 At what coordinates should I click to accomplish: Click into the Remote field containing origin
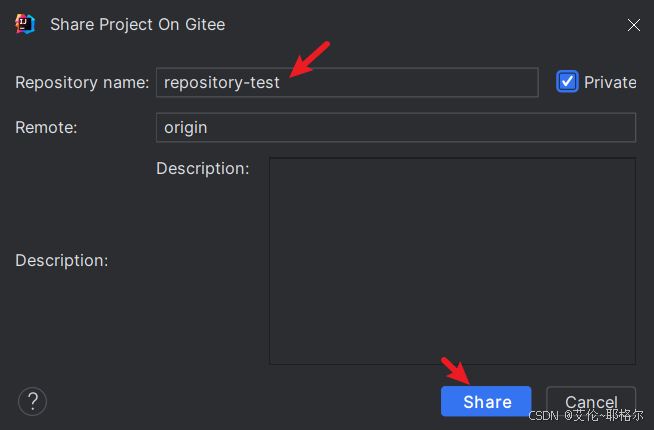point(395,127)
